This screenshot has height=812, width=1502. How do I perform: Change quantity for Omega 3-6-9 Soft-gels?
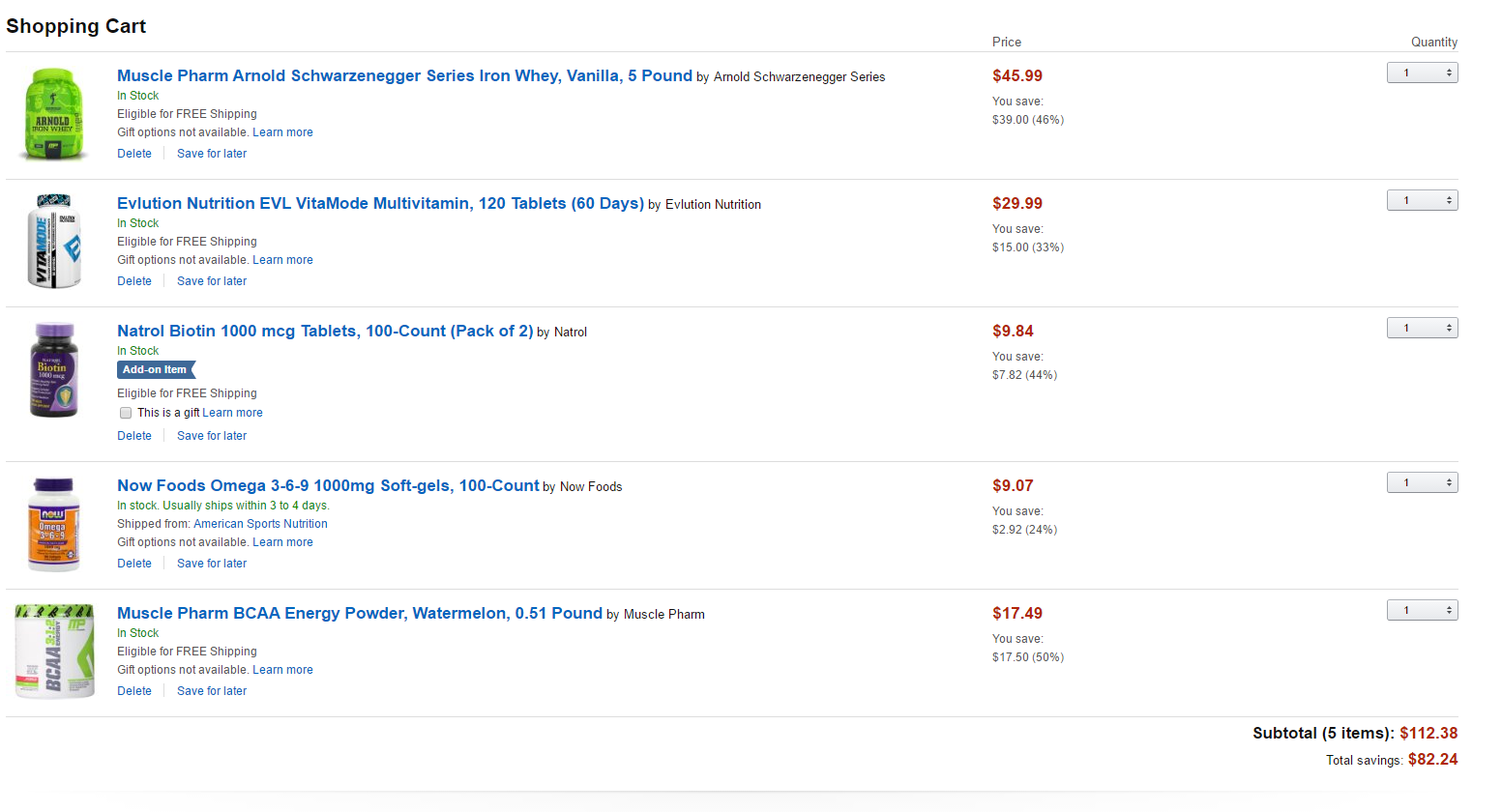[x=1422, y=482]
